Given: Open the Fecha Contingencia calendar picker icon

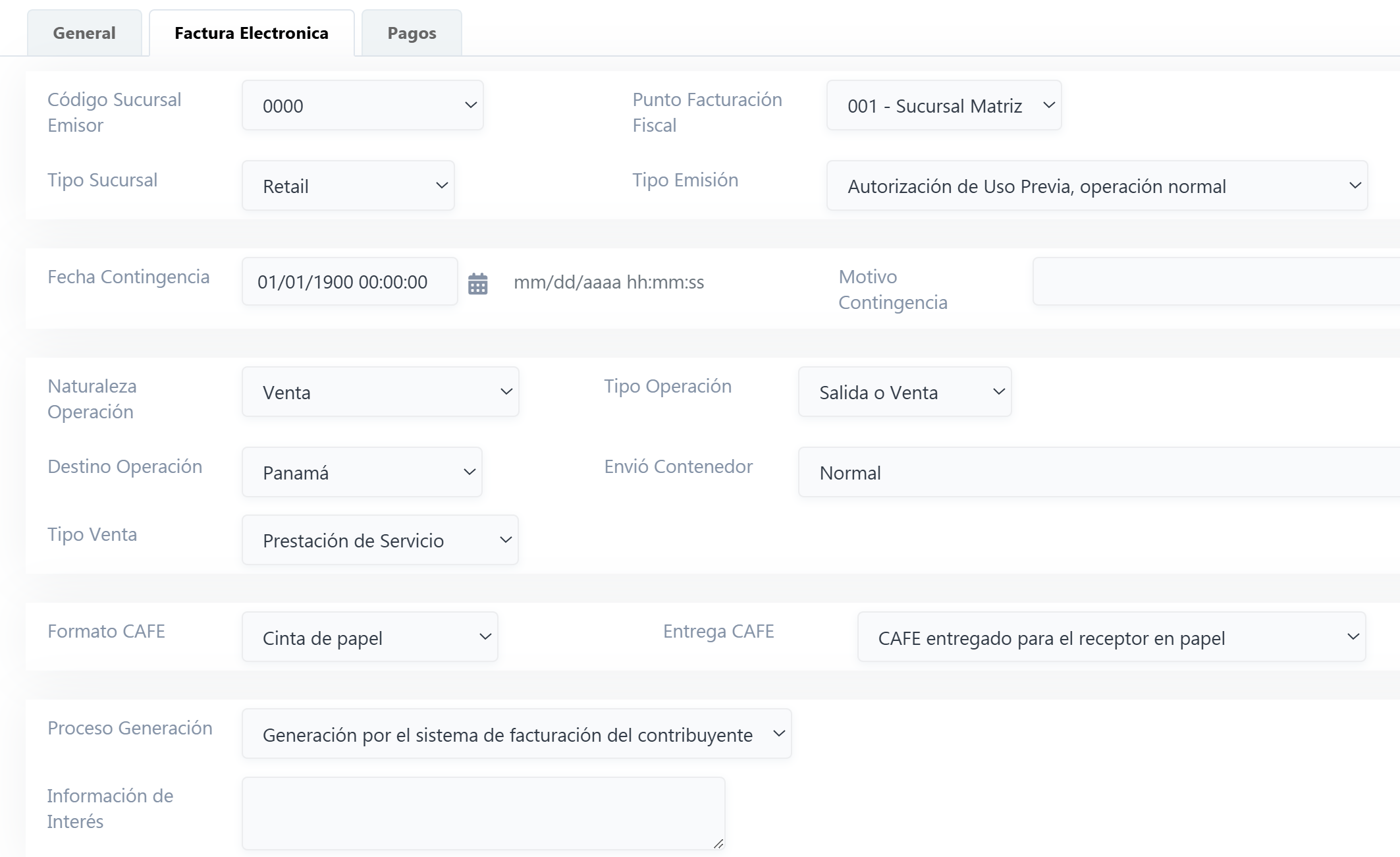Looking at the screenshot, I should tap(477, 283).
